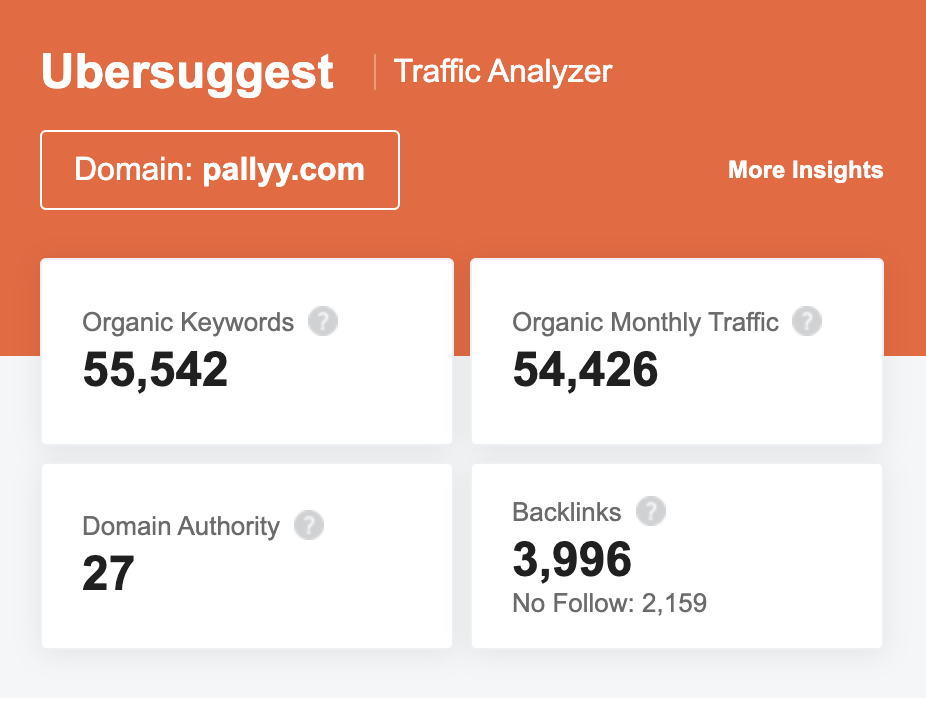
Task: Select the 55,542 organic keywords value
Action: point(155,370)
